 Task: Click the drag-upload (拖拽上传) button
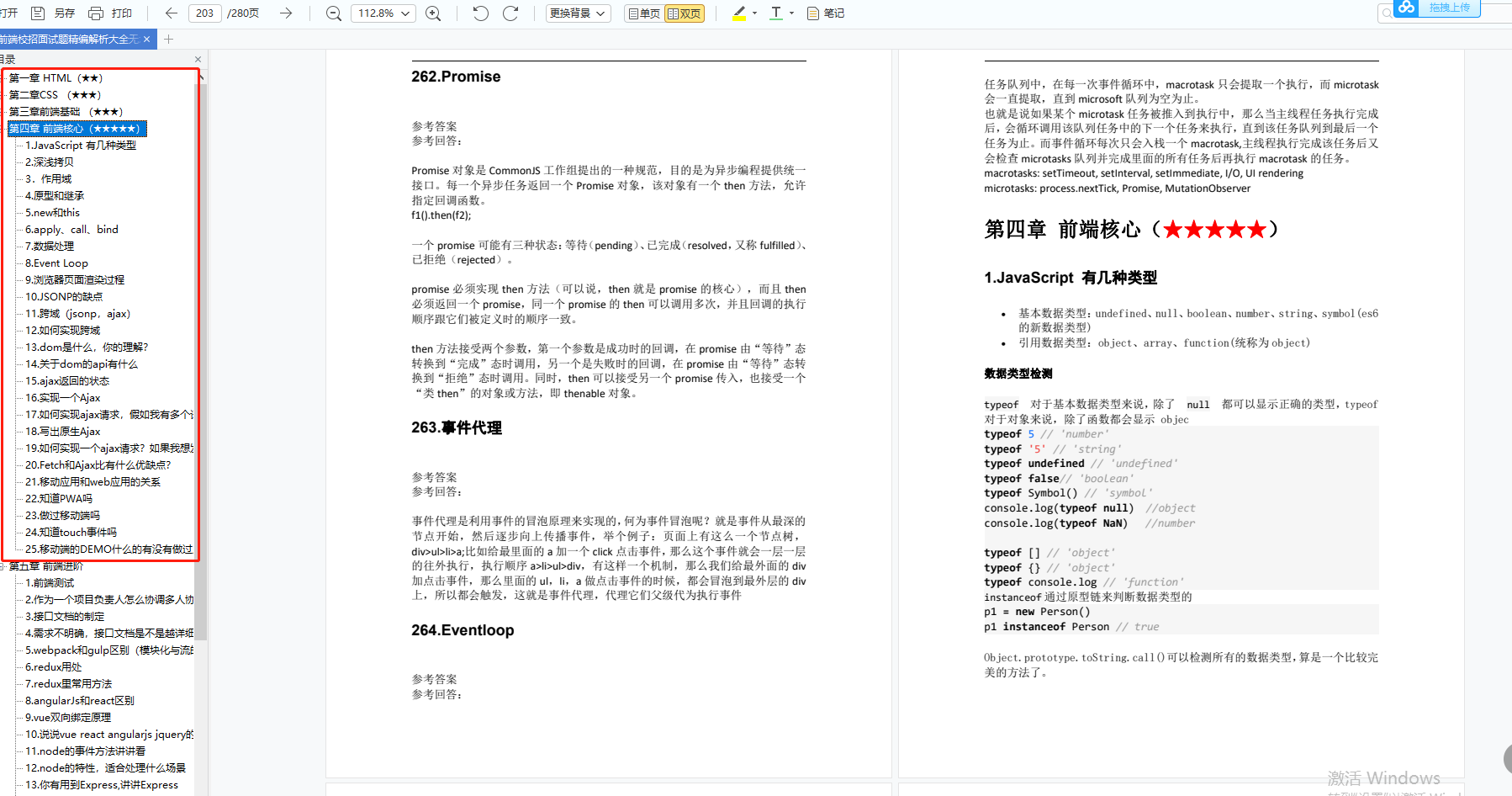[x=1450, y=8]
